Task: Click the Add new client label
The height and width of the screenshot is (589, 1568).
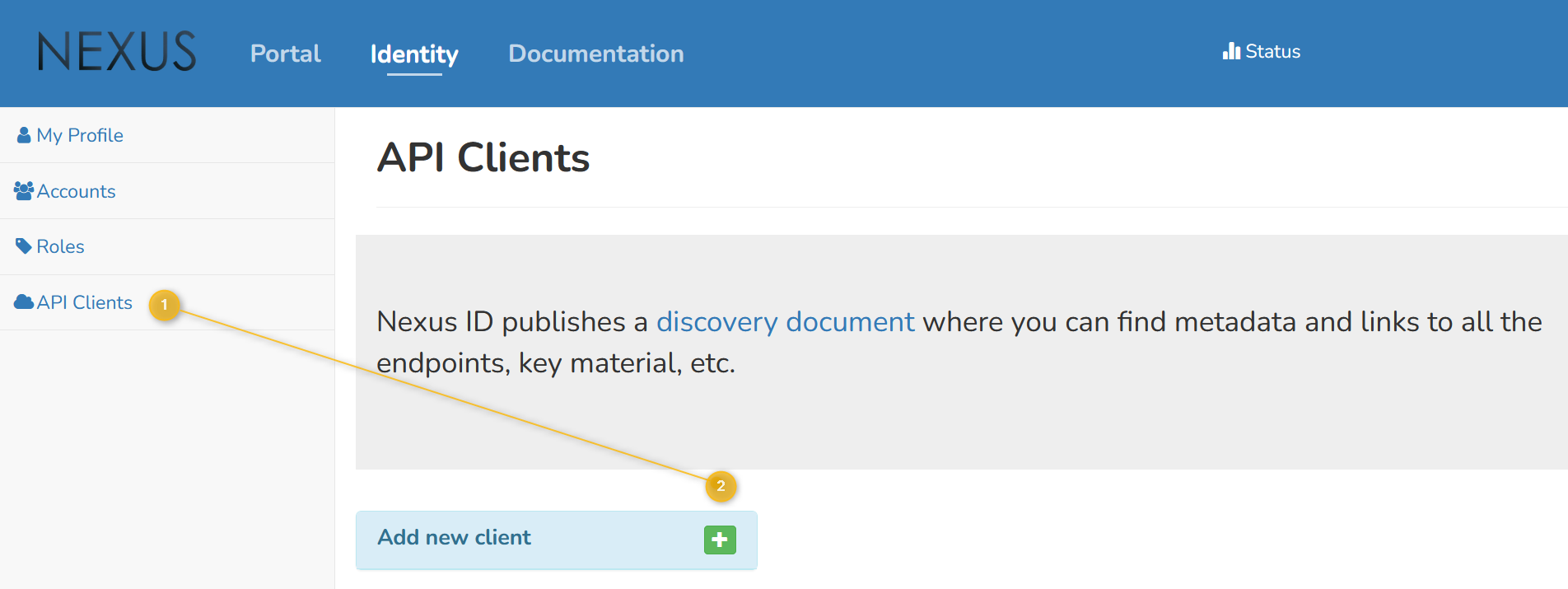Action: click(454, 537)
